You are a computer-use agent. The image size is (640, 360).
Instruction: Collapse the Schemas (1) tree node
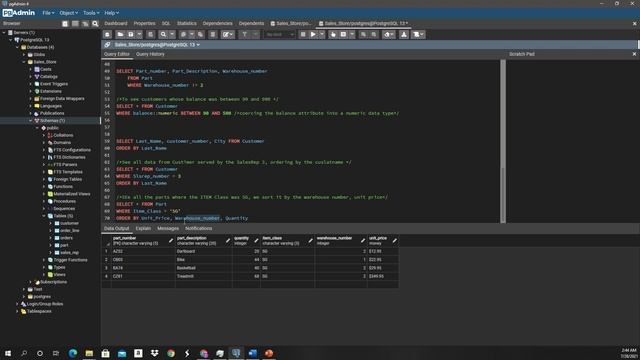(31, 121)
